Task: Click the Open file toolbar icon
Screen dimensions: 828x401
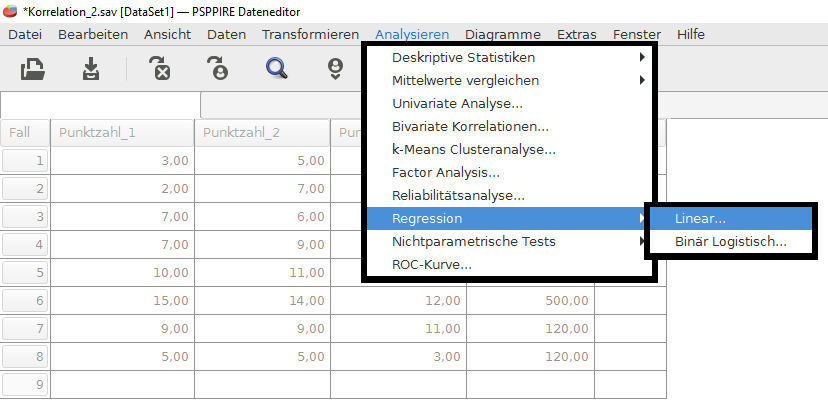Action: [x=34, y=68]
